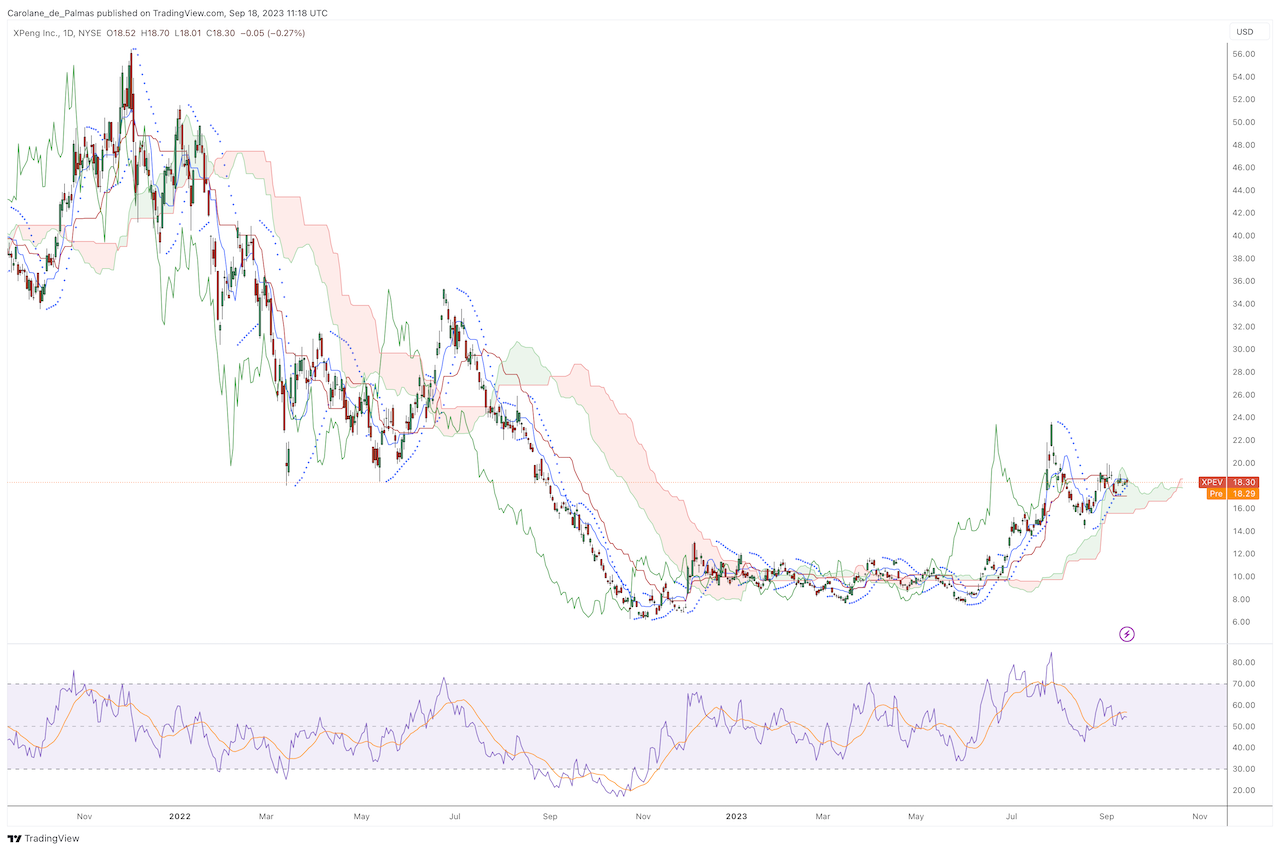Click the 70.00 RSI axis label
1280x852 pixels.
[x=1243, y=684]
